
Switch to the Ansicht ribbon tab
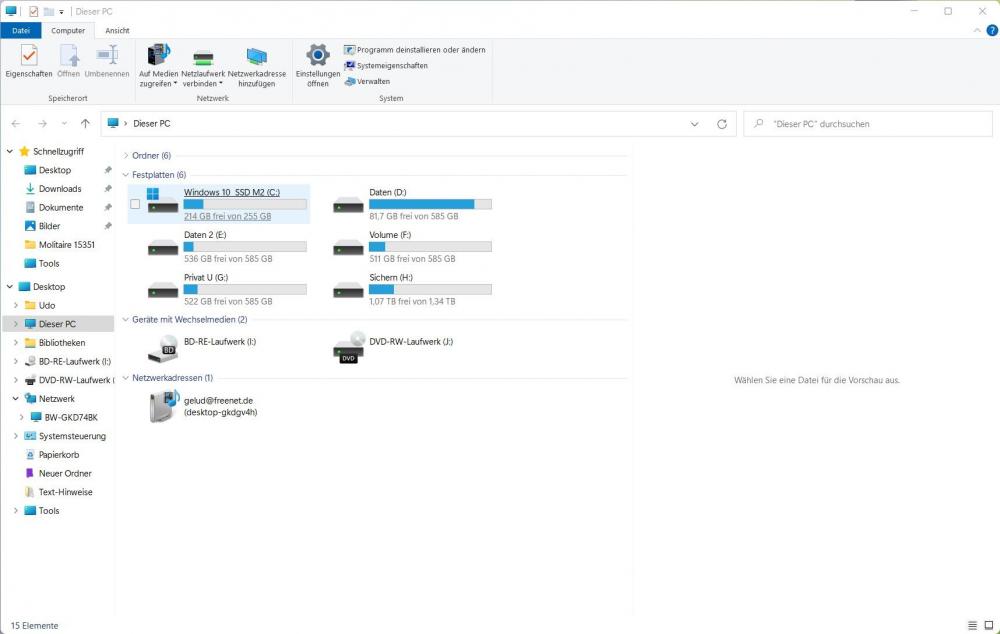click(117, 31)
